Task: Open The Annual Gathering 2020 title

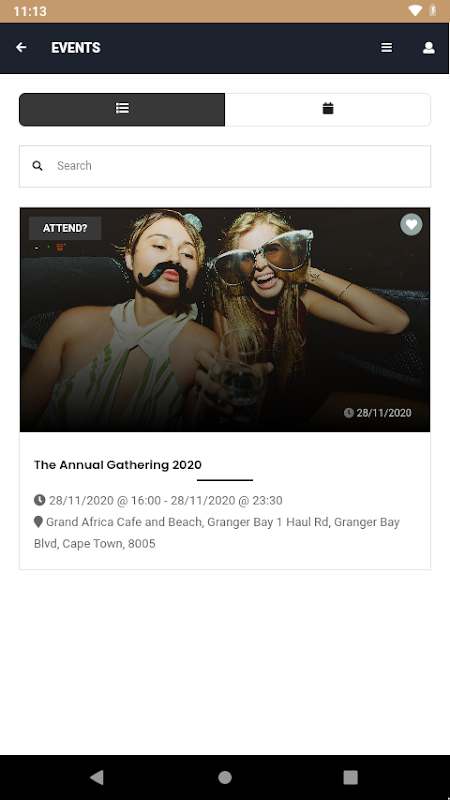Action: (118, 465)
